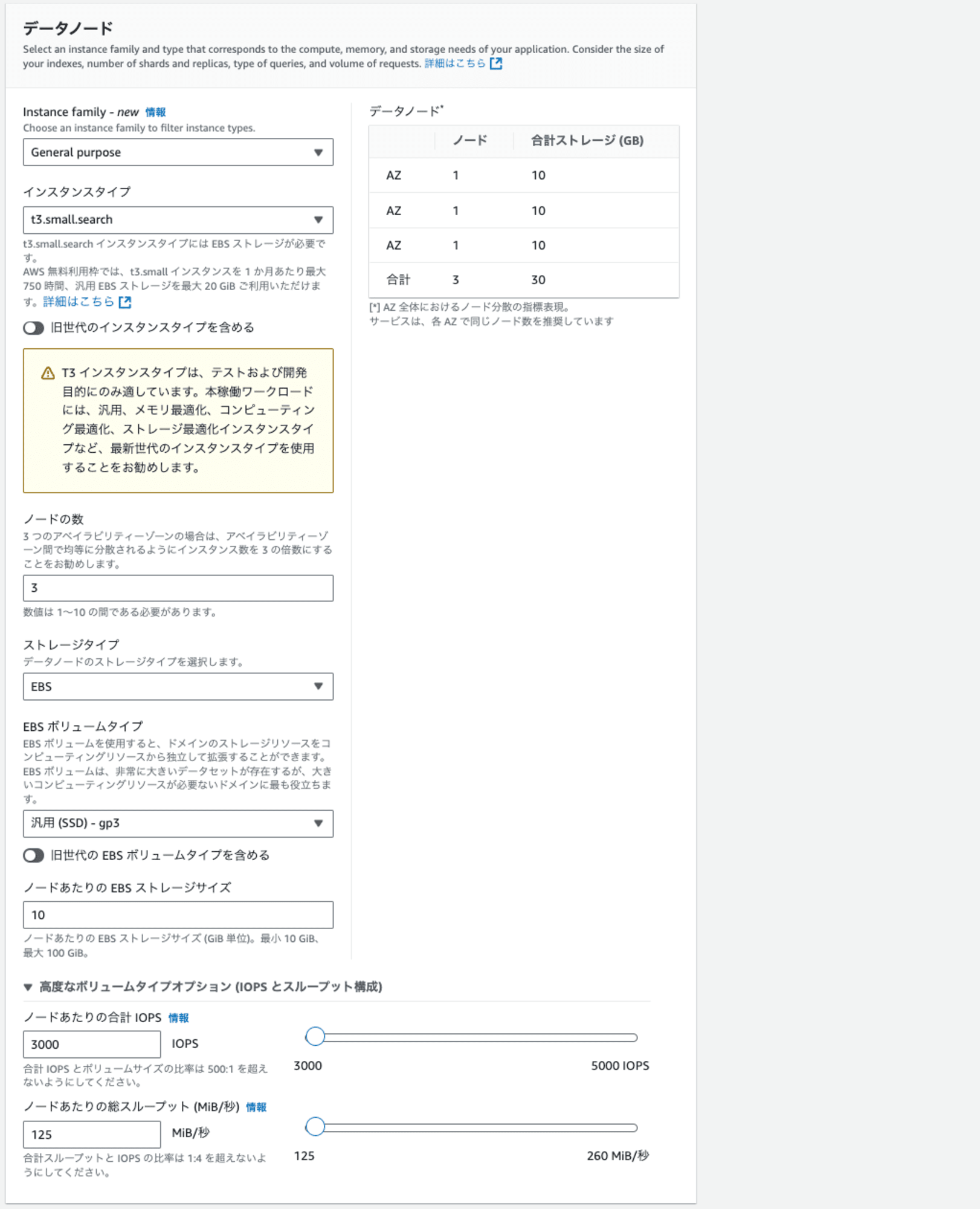
Task: Open the EBS storage type dropdown
Action: click(x=178, y=687)
